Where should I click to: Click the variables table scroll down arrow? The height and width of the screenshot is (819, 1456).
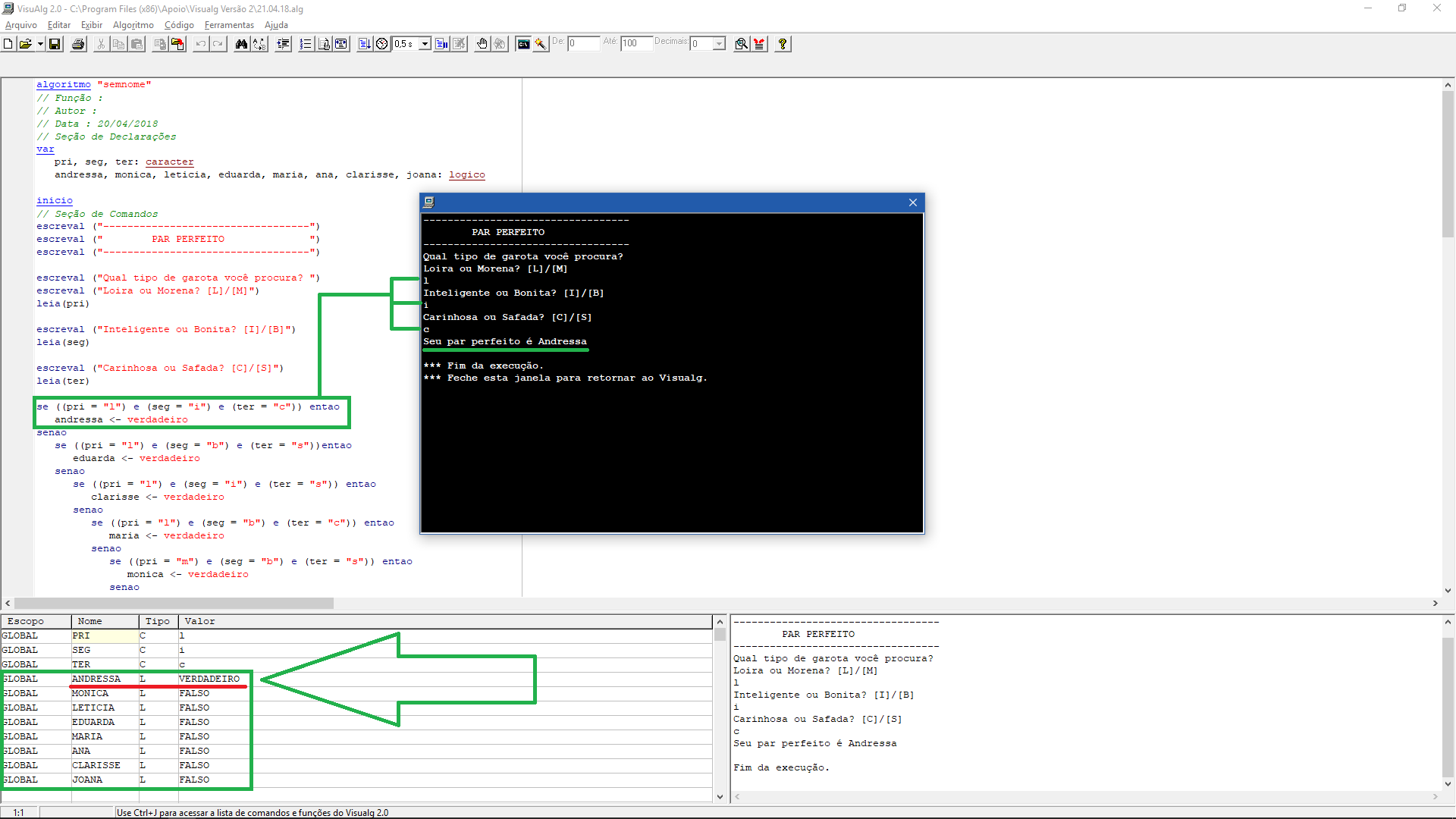[x=720, y=796]
